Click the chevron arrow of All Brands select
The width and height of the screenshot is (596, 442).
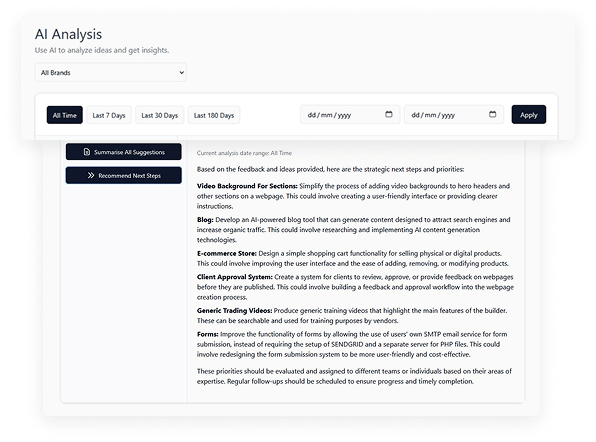182,73
